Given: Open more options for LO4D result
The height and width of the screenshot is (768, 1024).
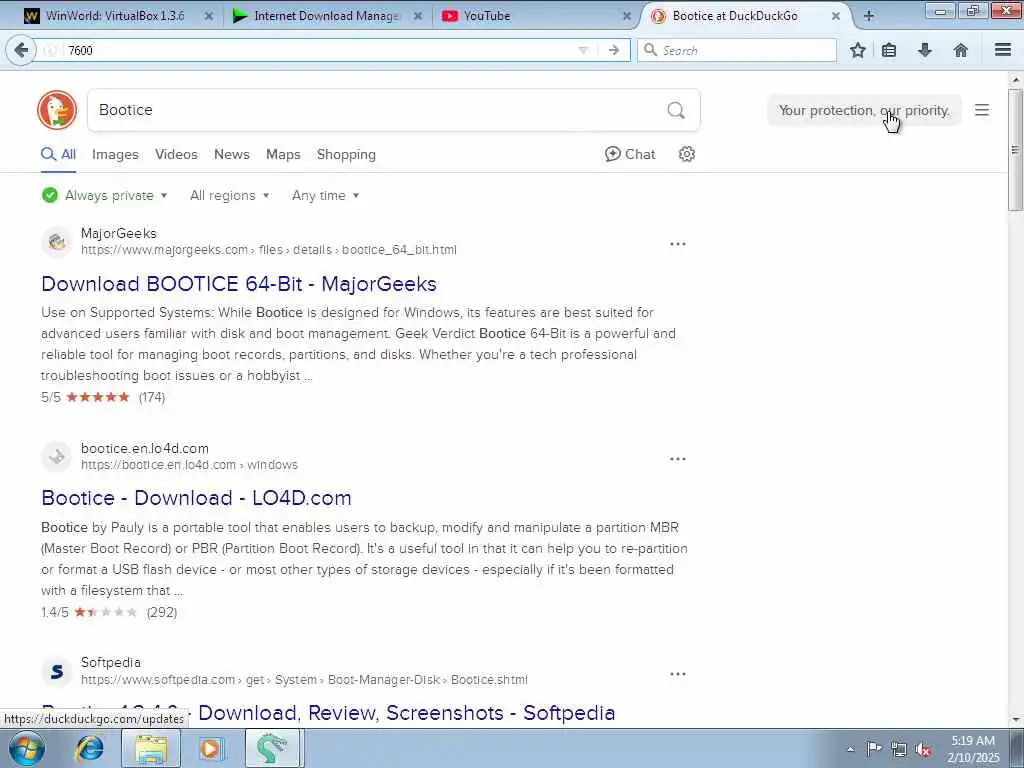Looking at the screenshot, I should [x=678, y=458].
